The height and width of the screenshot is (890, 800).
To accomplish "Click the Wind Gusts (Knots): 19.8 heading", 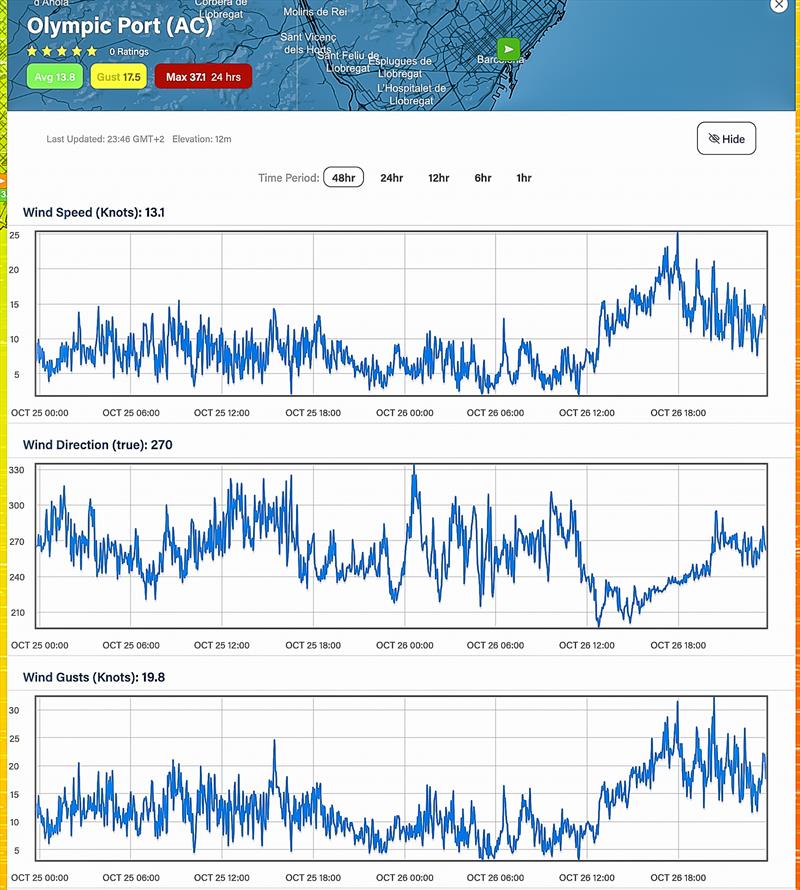I will 94,677.
